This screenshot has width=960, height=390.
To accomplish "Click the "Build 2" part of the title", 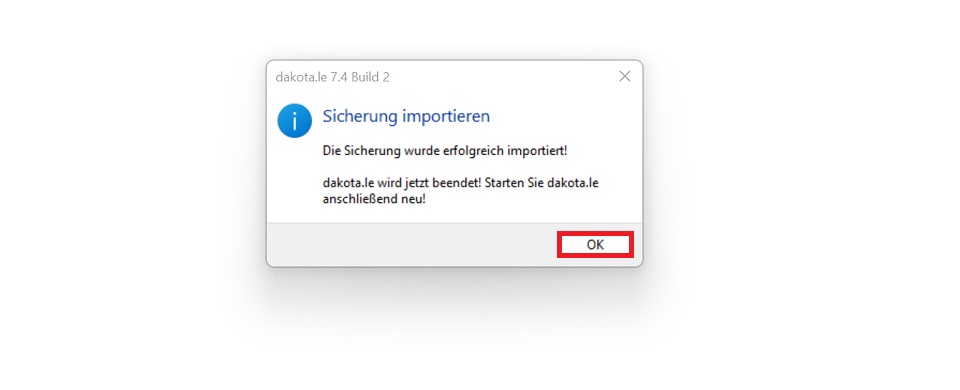I will point(370,77).
